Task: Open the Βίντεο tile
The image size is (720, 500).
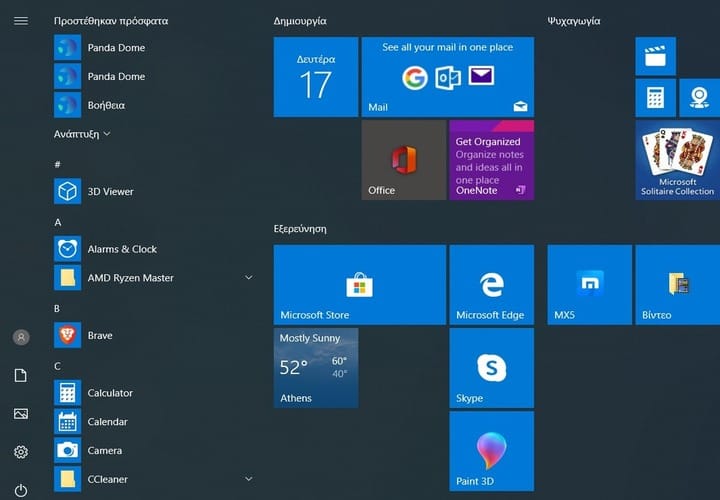Action: point(678,285)
